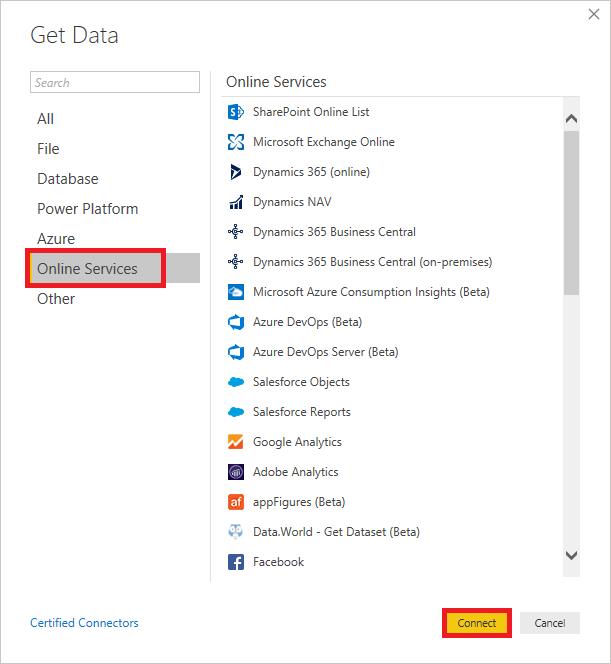The height and width of the screenshot is (664, 611).
Task: Select the Power Platform category
Action: pos(115,209)
